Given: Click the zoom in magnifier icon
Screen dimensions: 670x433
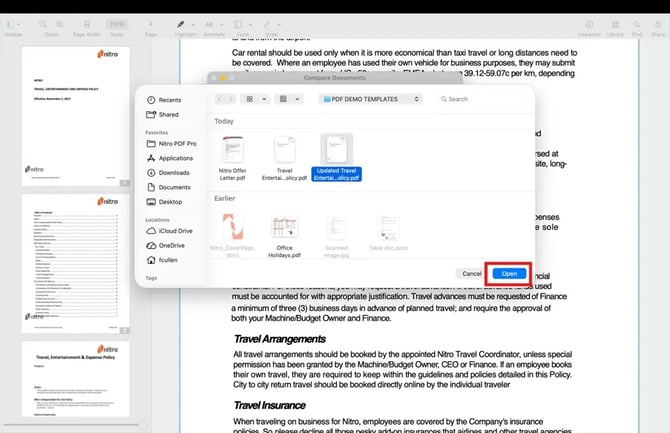Looking at the screenshot, I should tap(60, 24).
